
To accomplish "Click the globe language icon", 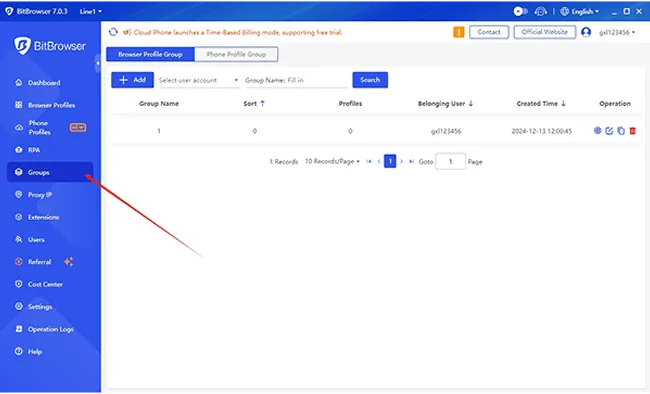I will coord(564,11).
